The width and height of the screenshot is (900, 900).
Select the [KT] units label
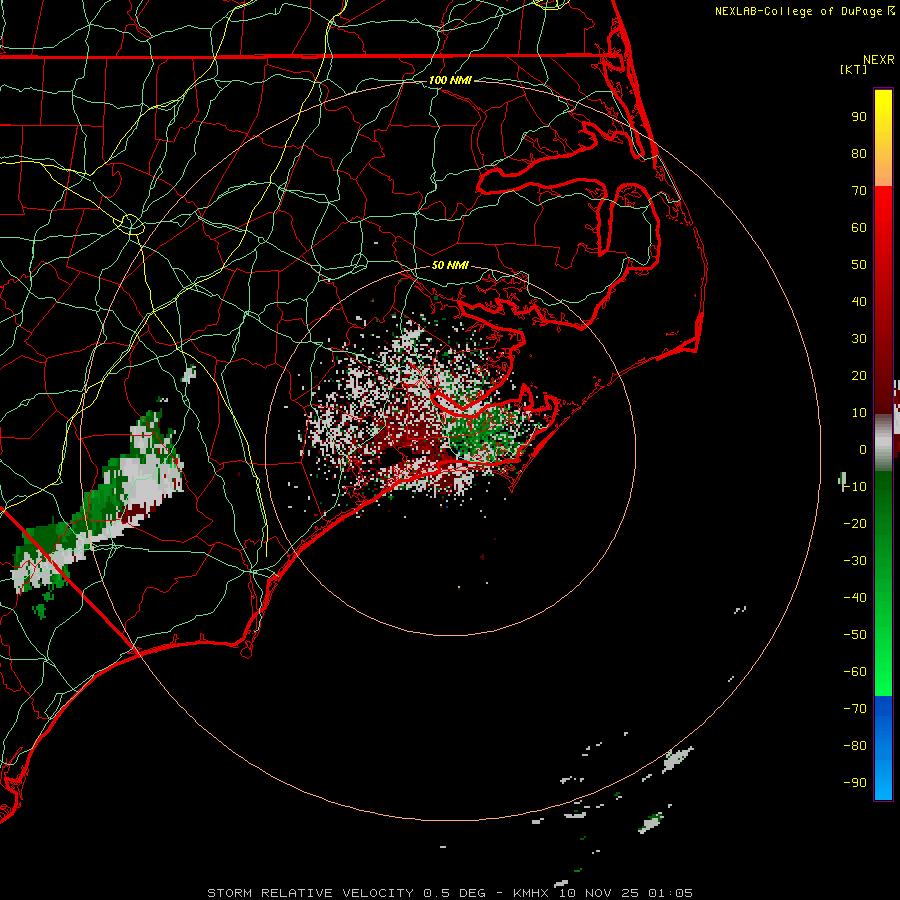(x=854, y=69)
